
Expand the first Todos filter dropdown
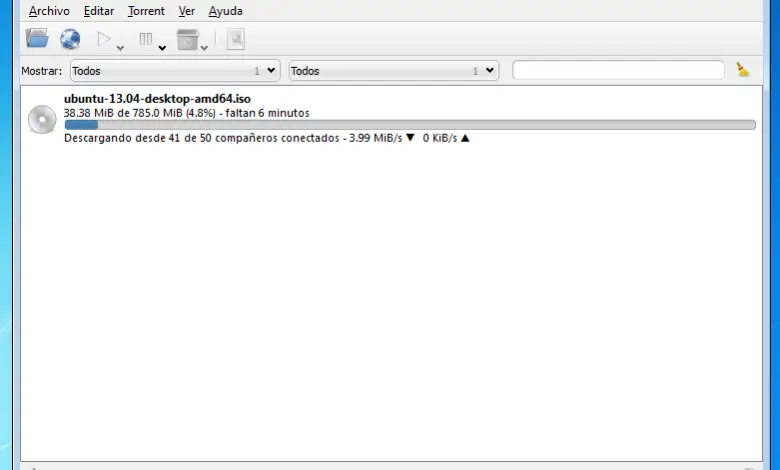(x=175, y=71)
